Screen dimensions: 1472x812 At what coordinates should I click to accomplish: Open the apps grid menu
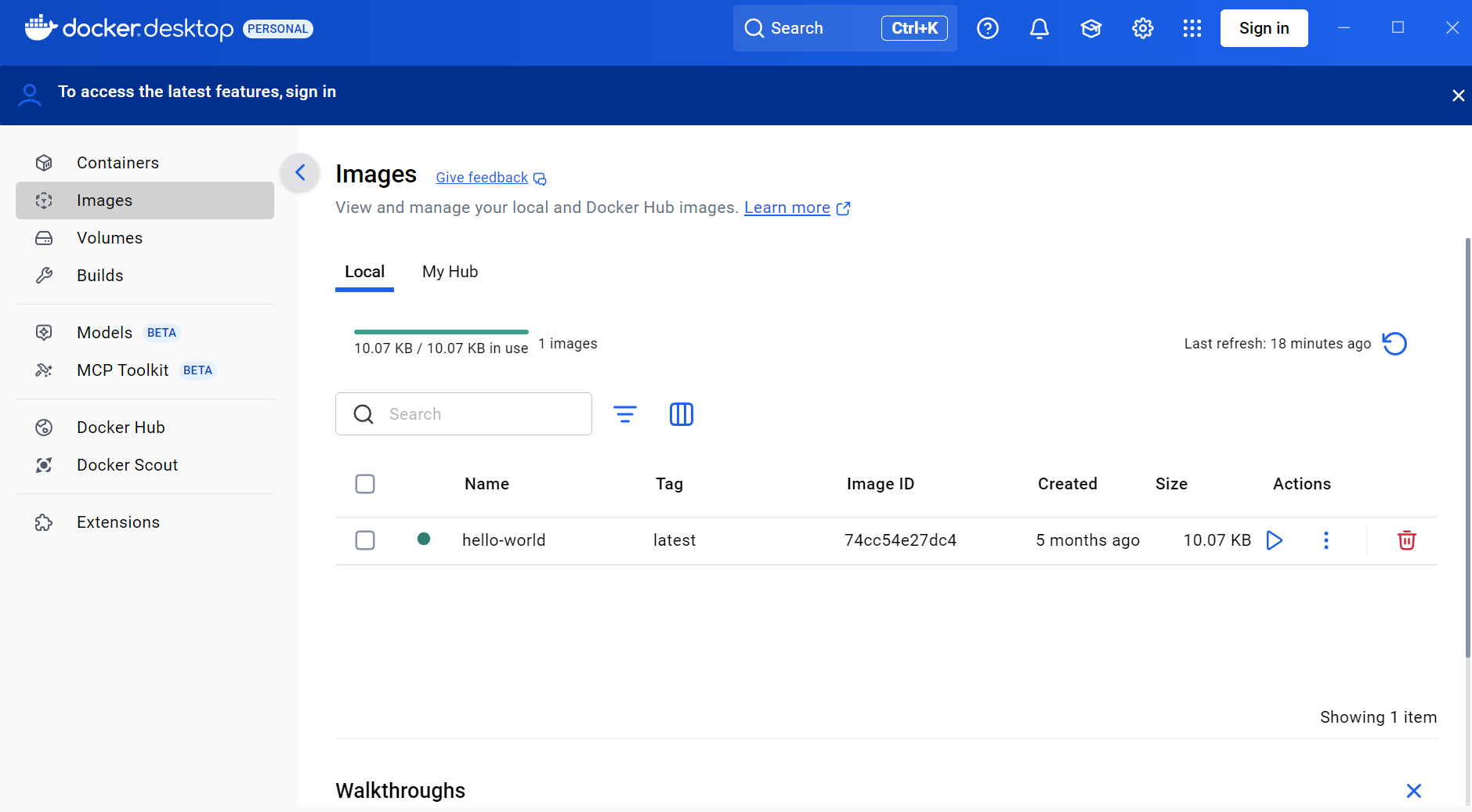coord(1192,28)
